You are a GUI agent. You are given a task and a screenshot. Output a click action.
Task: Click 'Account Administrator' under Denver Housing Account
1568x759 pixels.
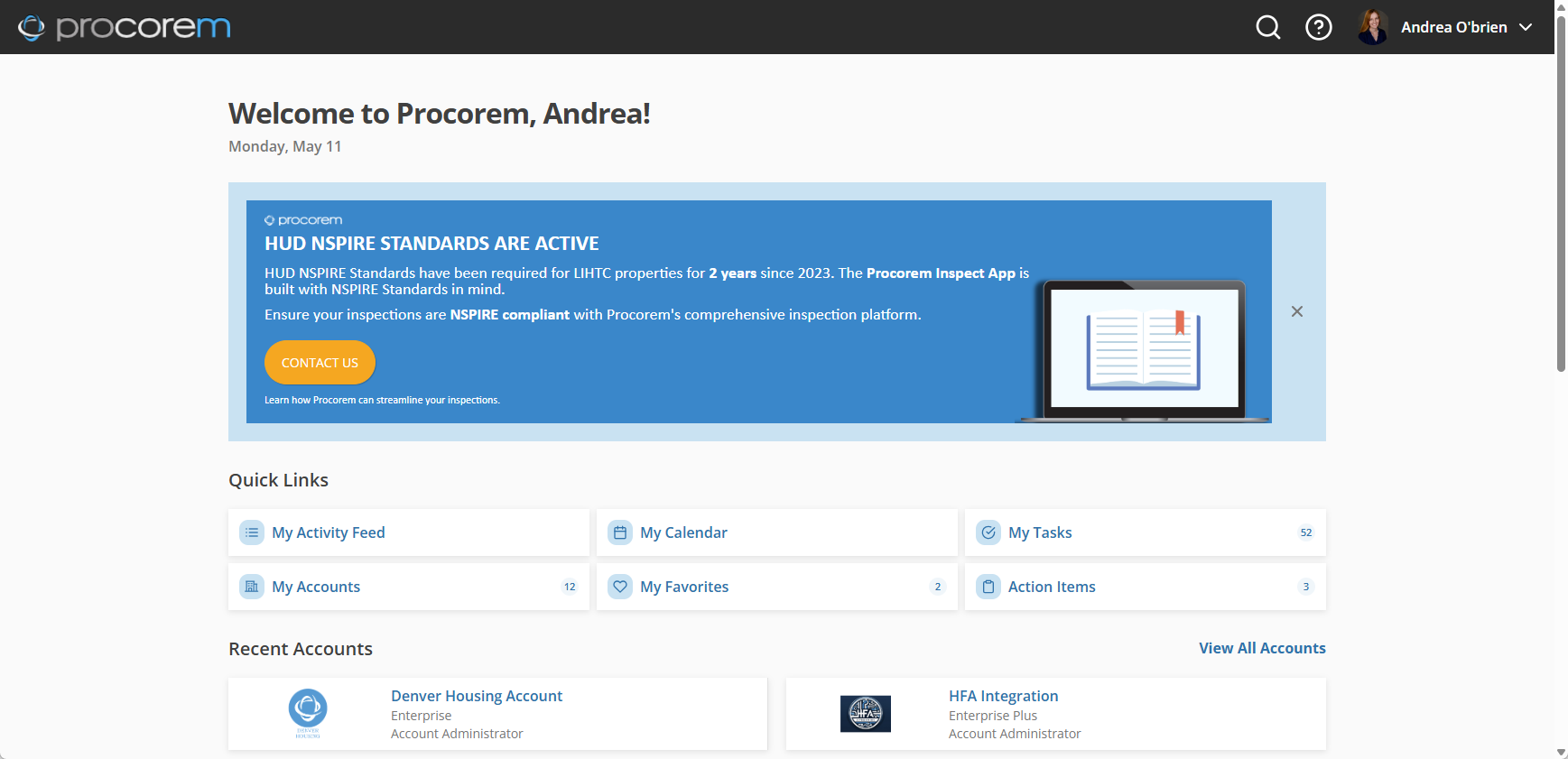click(457, 734)
